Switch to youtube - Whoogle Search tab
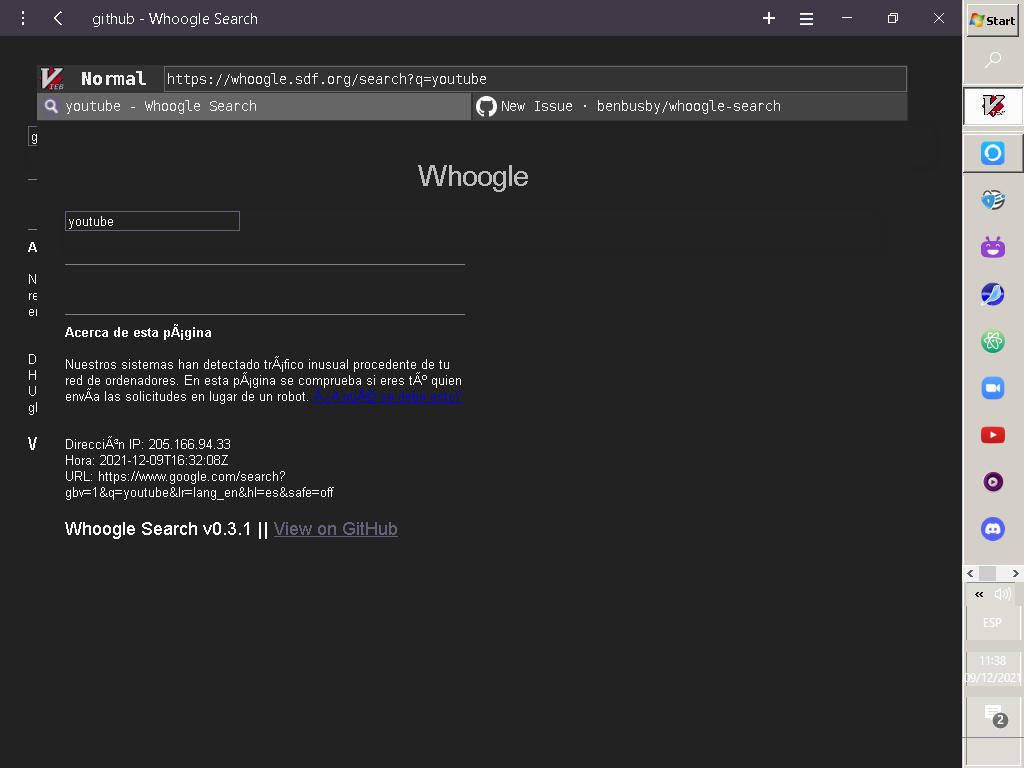This screenshot has height=768, width=1024. click(x=254, y=106)
